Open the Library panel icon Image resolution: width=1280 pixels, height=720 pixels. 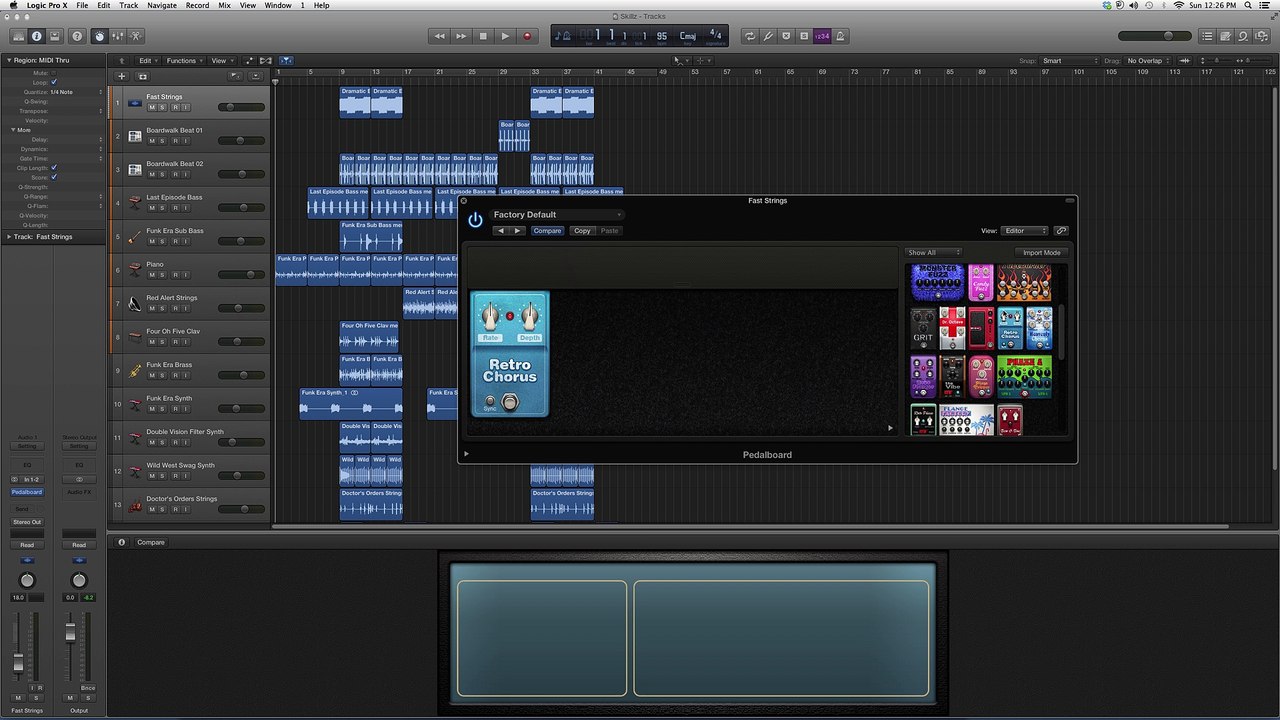[18, 36]
